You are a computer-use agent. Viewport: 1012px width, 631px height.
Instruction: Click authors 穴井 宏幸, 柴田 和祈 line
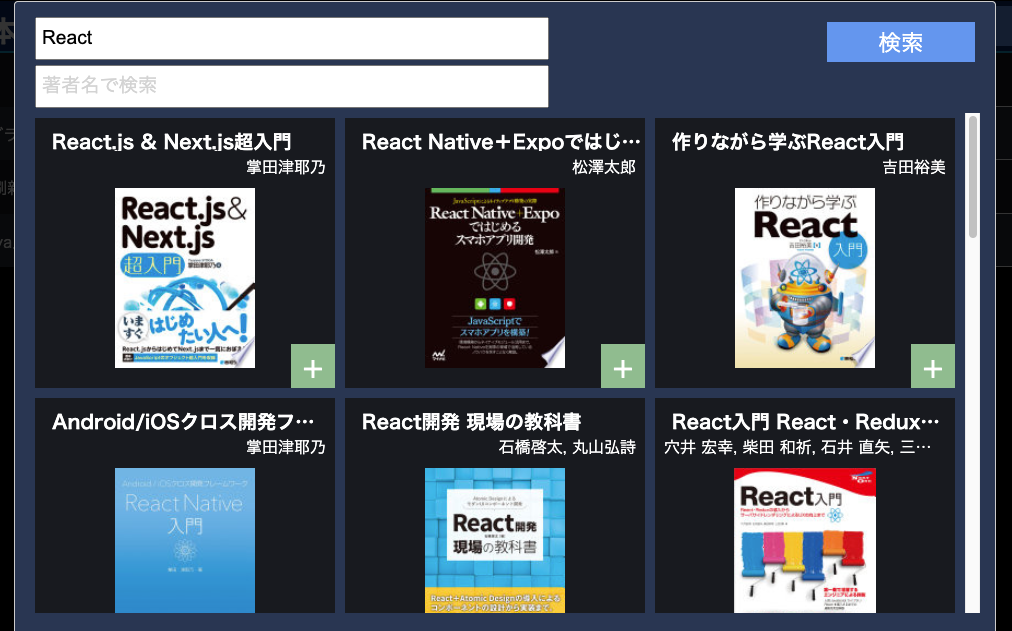798,448
